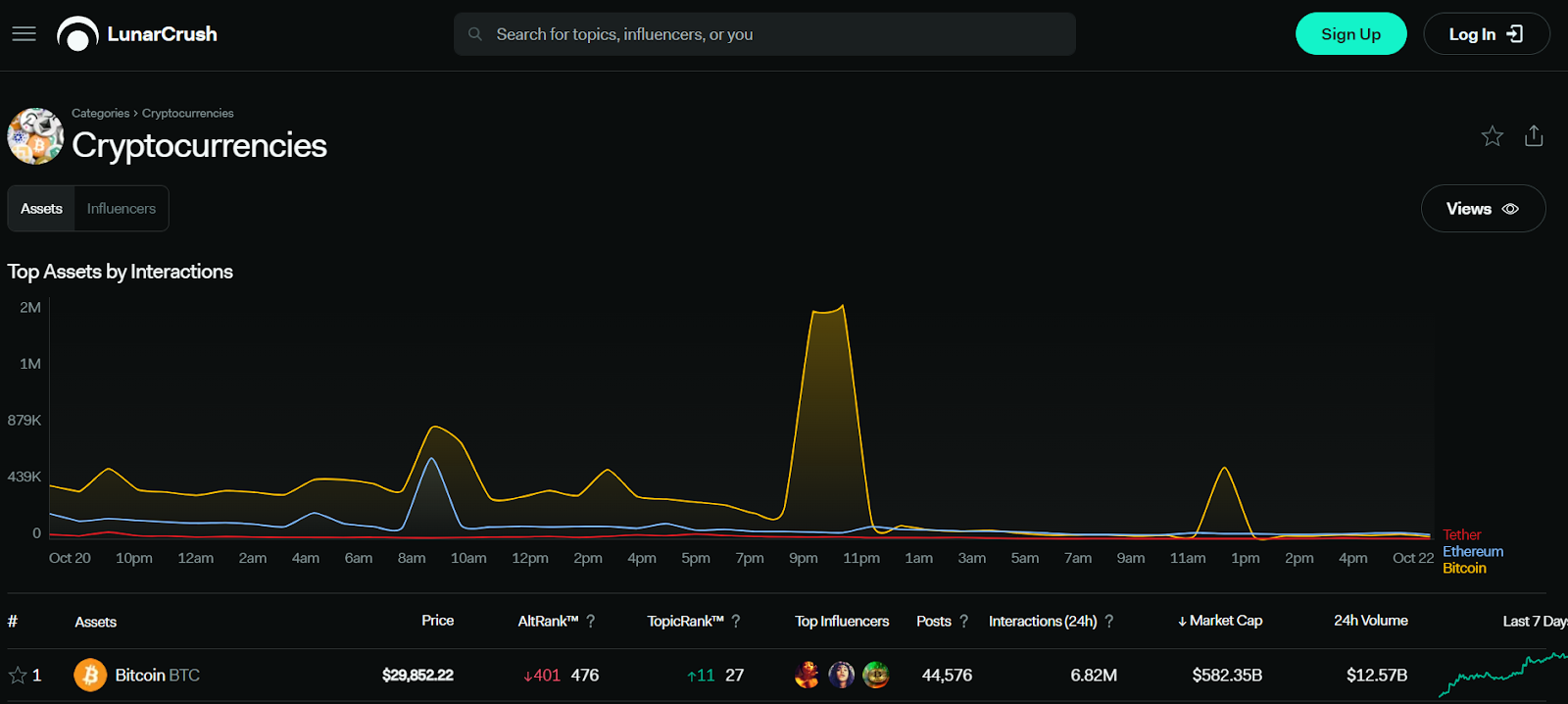The height and width of the screenshot is (704, 1568).
Task: Click the Cryptocurrencies category avatar image
Action: (35, 136)
